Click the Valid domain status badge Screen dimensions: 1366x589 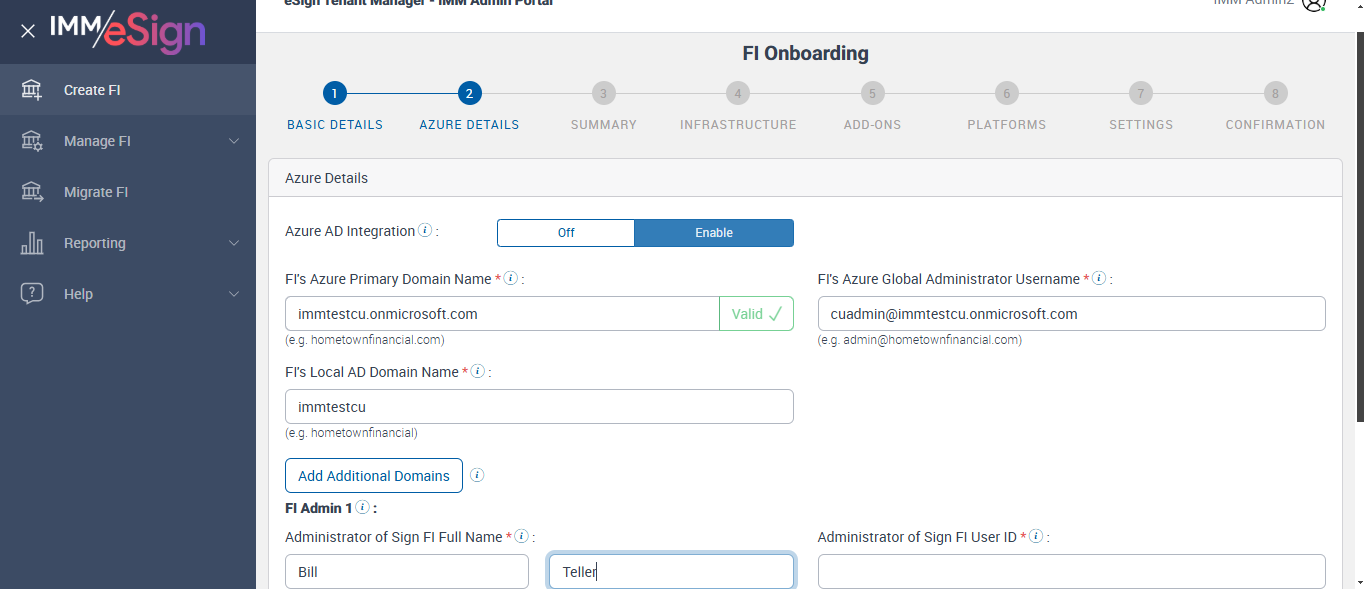tap(757, 314)
